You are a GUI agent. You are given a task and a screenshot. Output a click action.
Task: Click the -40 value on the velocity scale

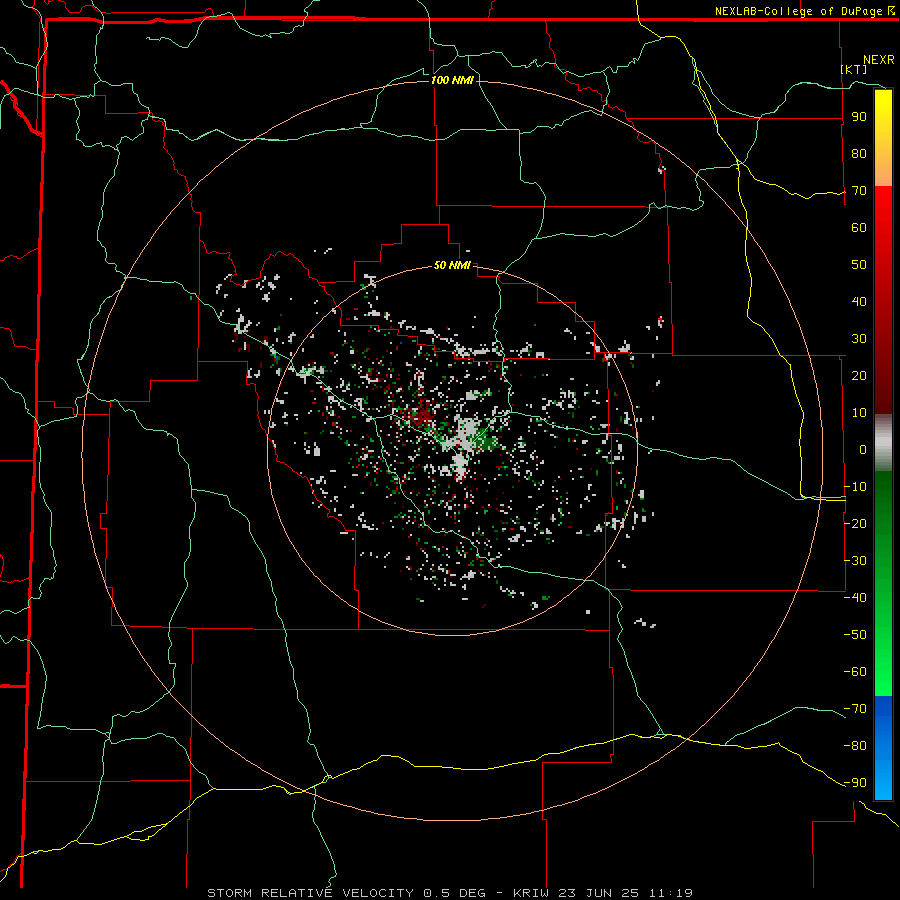855,598
